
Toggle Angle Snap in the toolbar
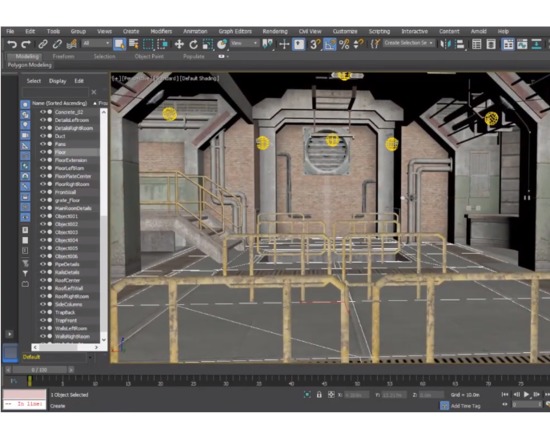pos(330,44)
